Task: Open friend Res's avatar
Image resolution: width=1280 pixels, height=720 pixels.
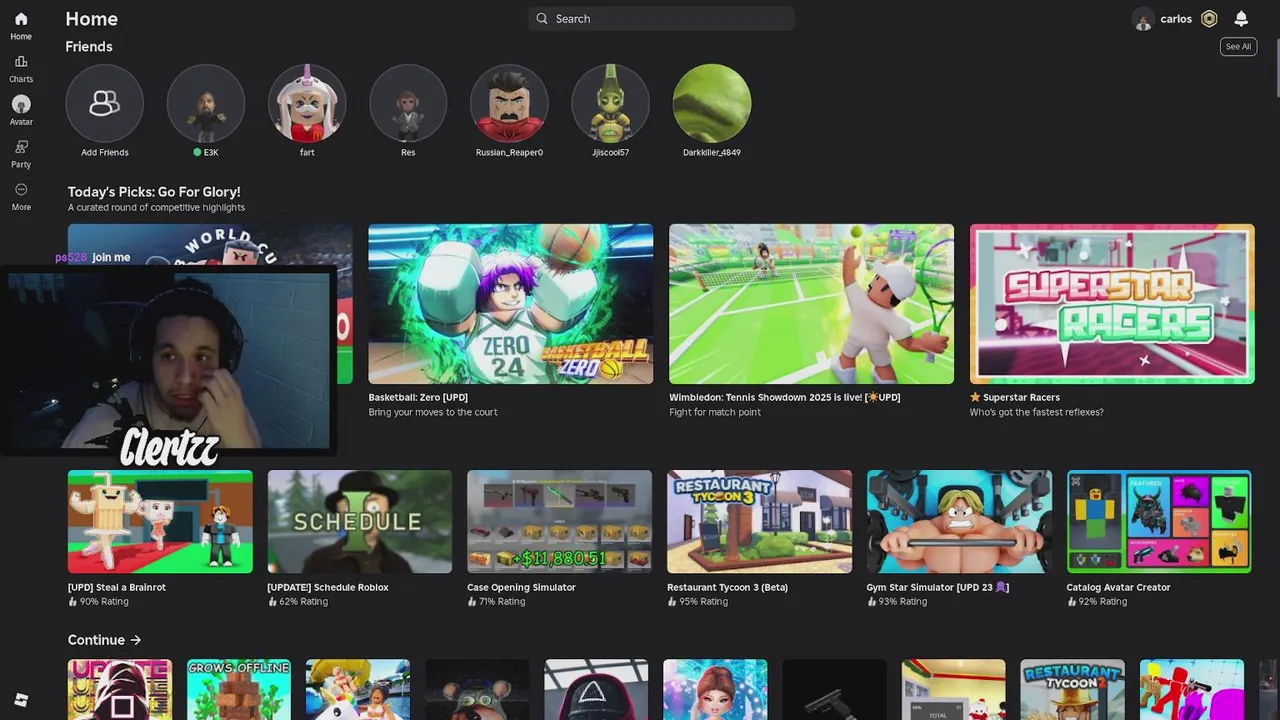Action: point(408,103)
